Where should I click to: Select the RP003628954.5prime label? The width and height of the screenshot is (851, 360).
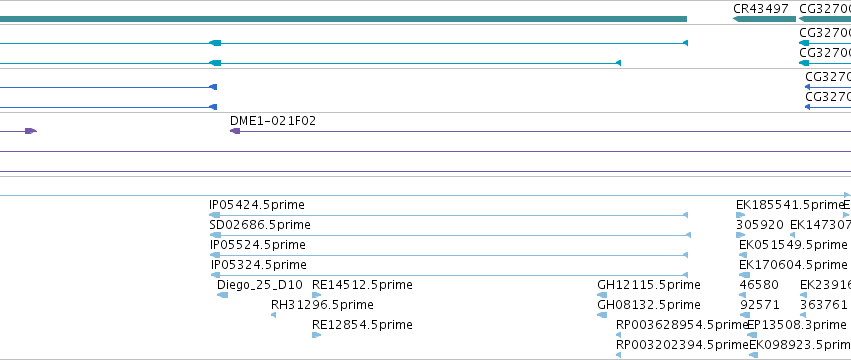682,325
